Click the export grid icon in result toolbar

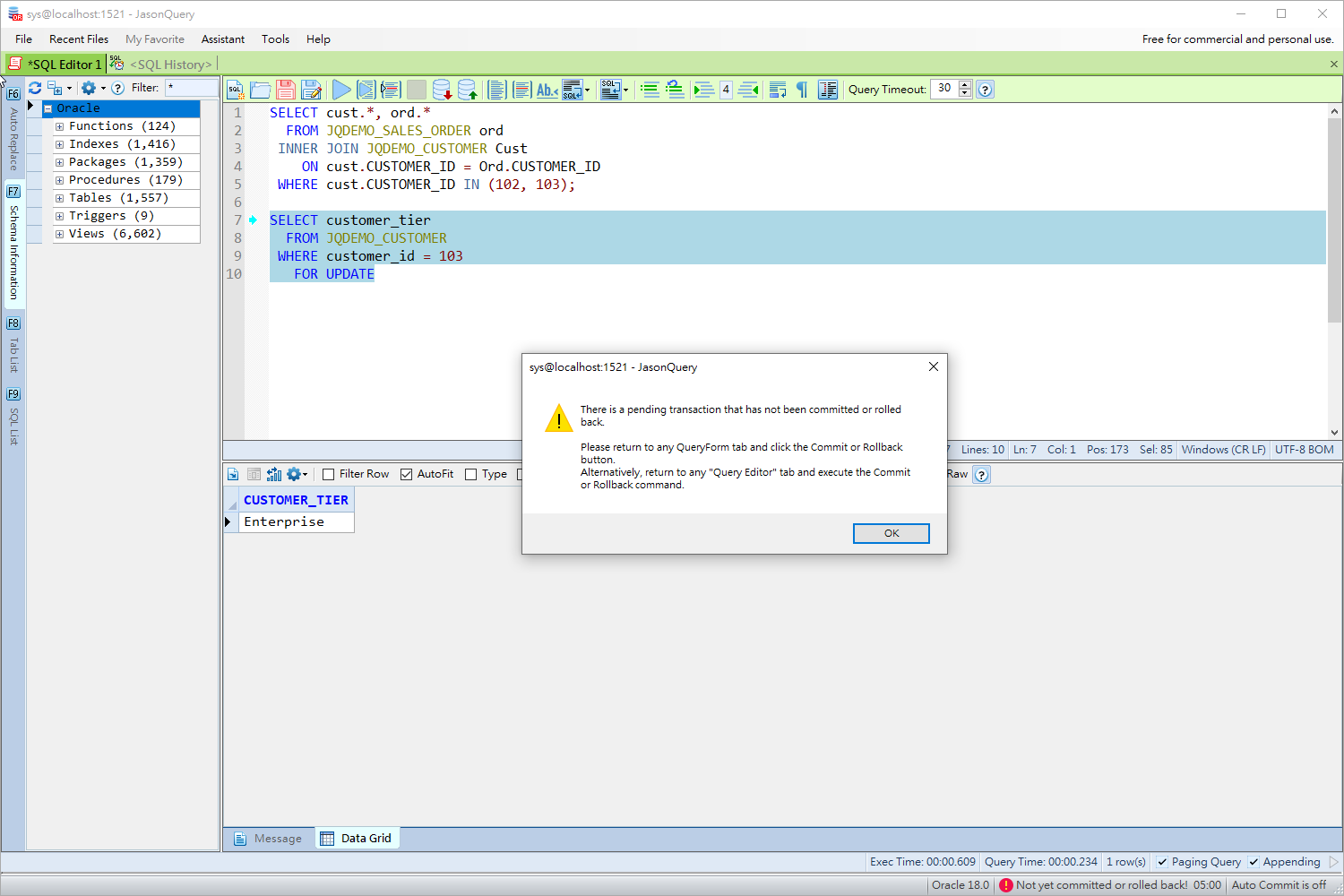233,474
